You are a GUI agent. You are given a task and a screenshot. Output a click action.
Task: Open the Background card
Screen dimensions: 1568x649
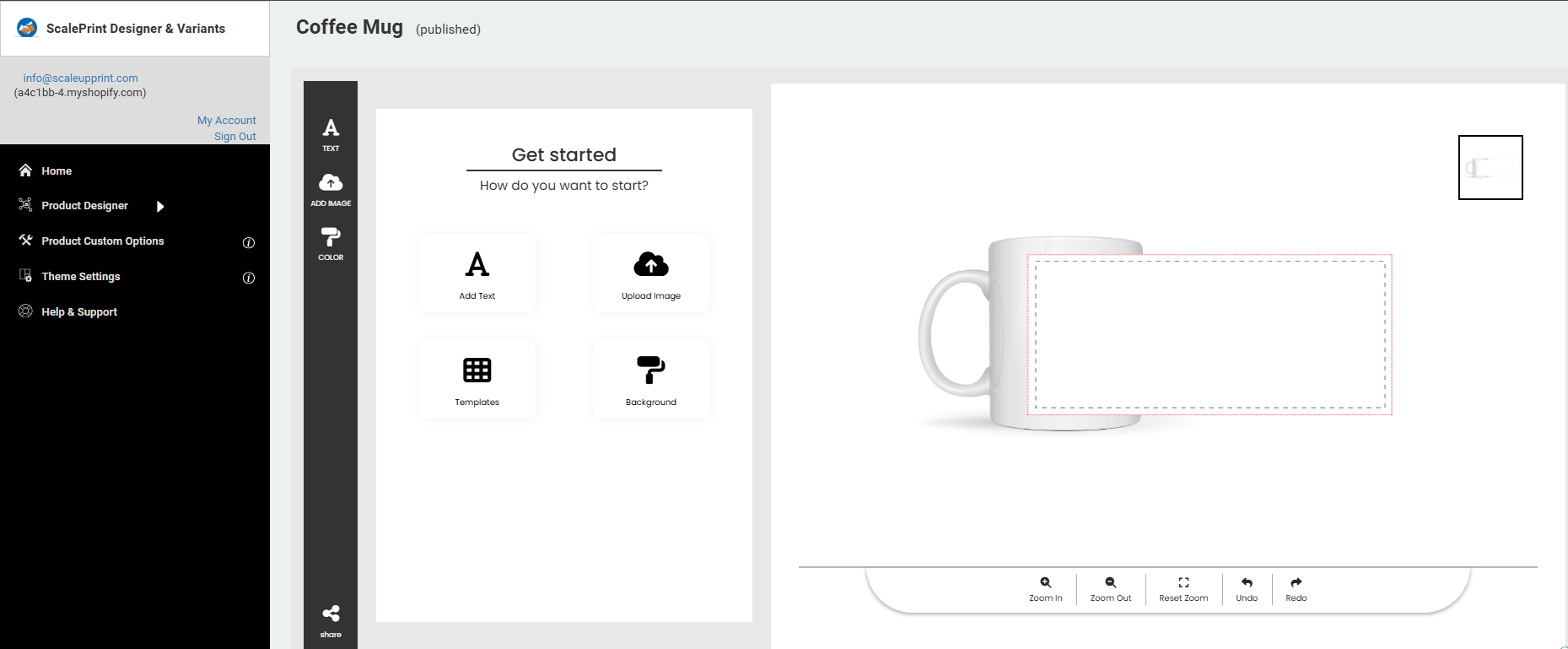(651, 380)
